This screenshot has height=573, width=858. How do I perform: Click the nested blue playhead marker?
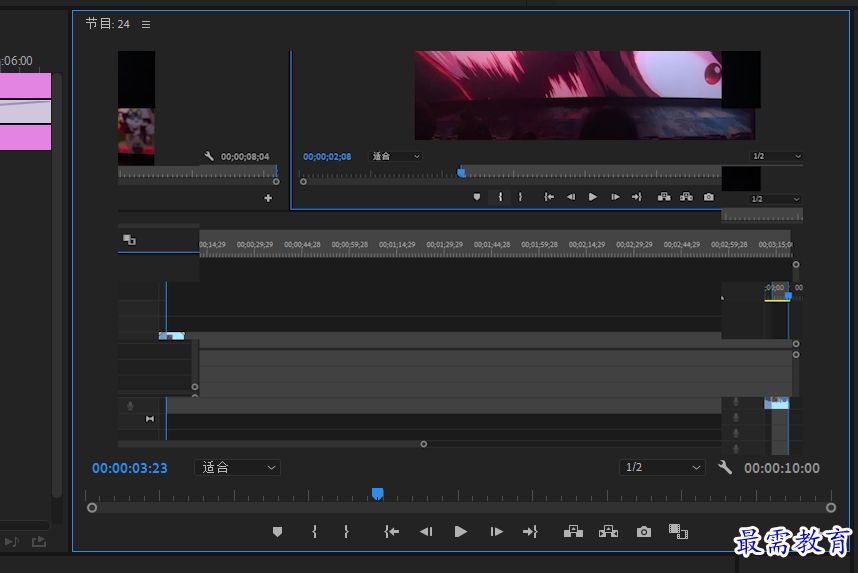coord(461,172)
